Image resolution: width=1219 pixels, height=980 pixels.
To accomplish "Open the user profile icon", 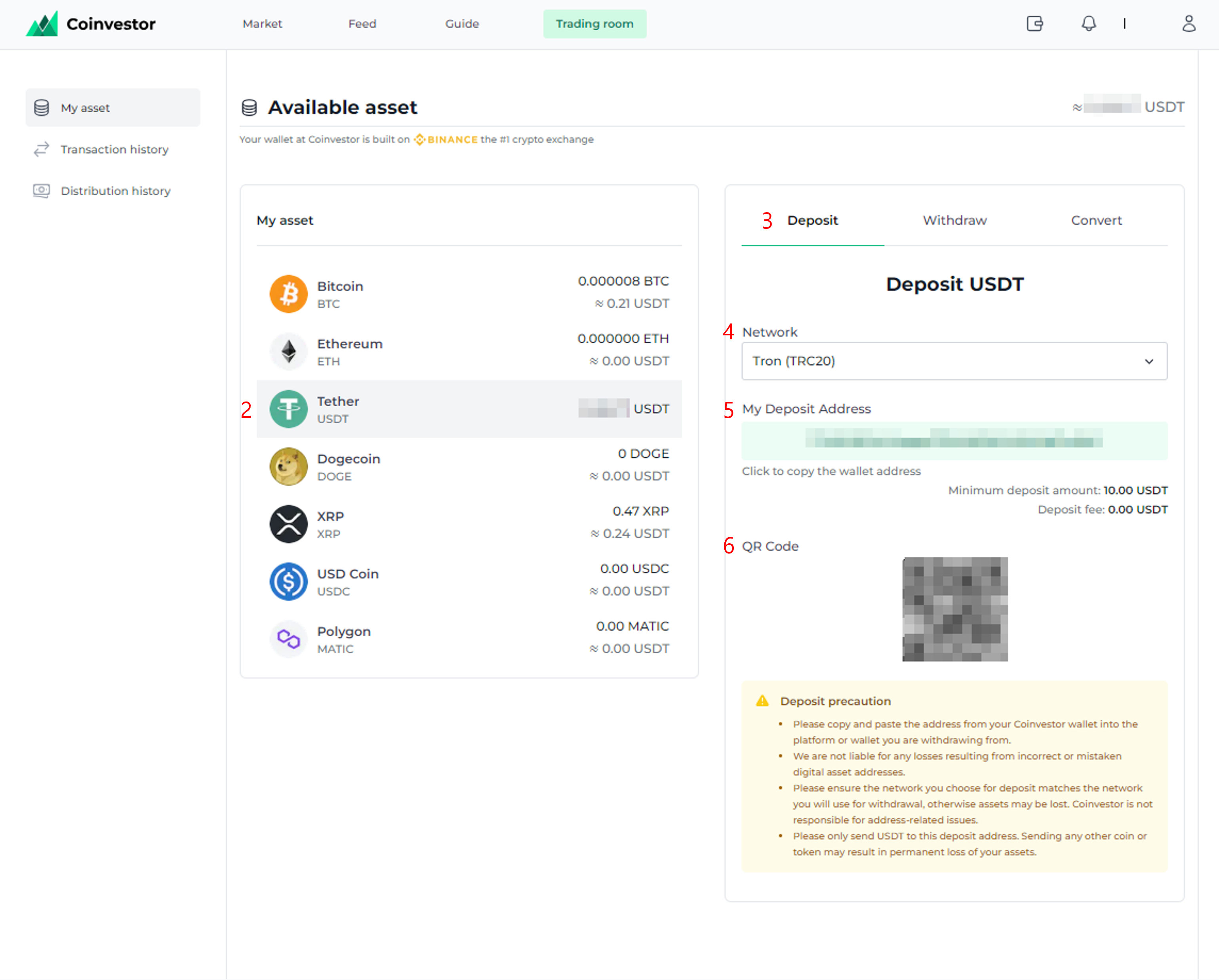I will tap(1189, 24).
